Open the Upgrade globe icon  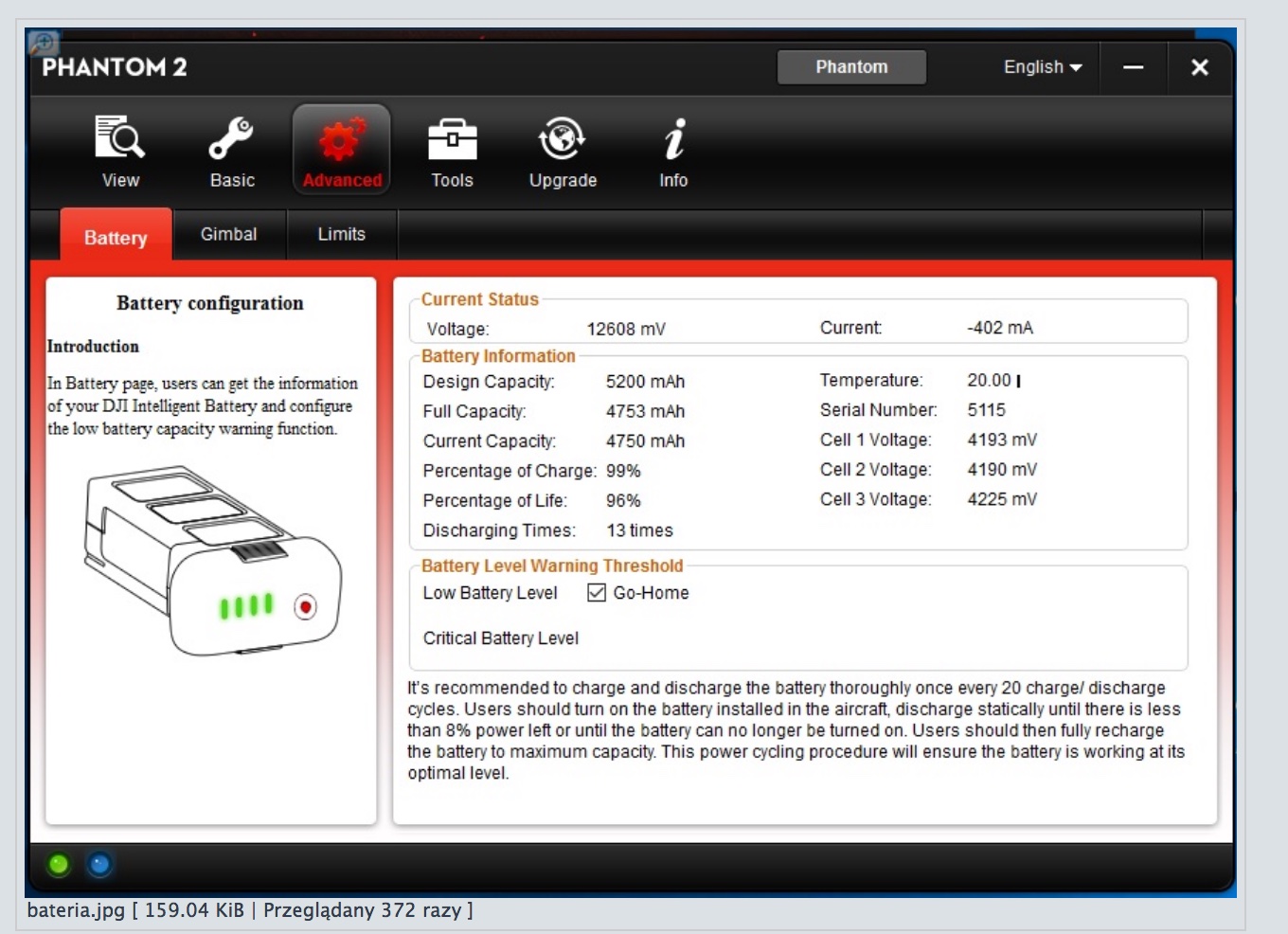[563, 138]
